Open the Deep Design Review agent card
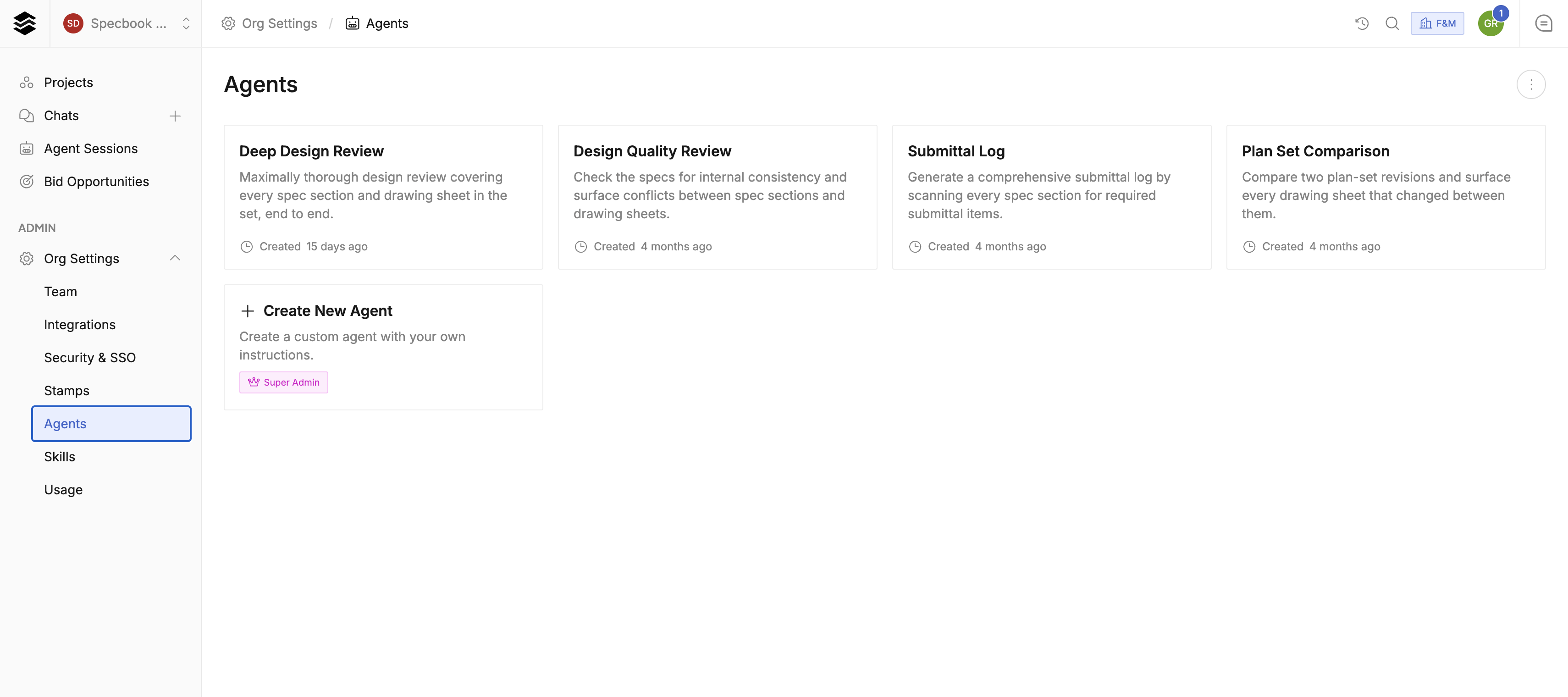Screen dimensions: 1568x697 click(383, 197)
